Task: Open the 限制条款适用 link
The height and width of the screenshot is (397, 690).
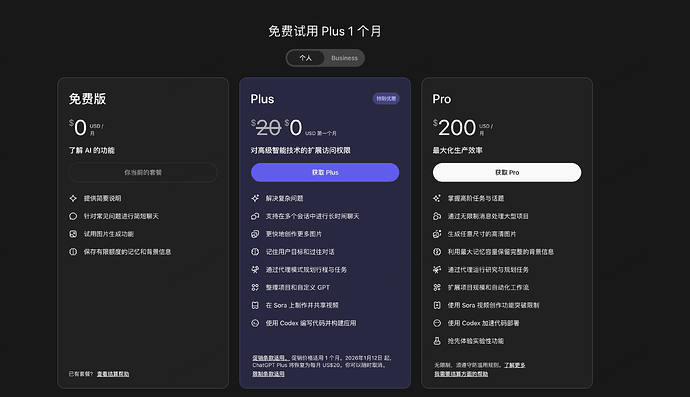Action: (268, 374)
